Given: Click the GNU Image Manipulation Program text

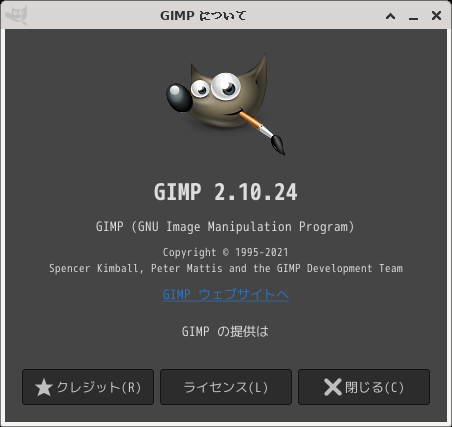Looking at the screenshot, I should (225, 227).
